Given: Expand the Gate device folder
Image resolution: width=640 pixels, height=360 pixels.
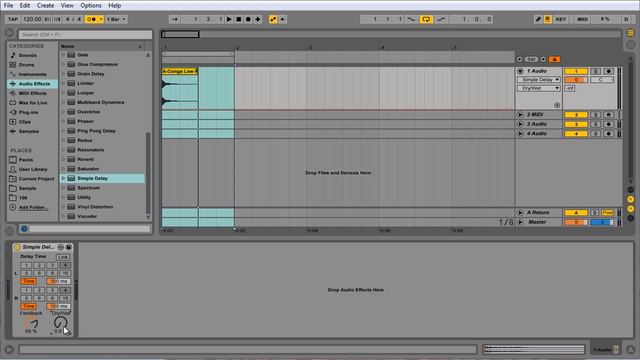Looking at the screenshot, I should (x=63, y=55).
